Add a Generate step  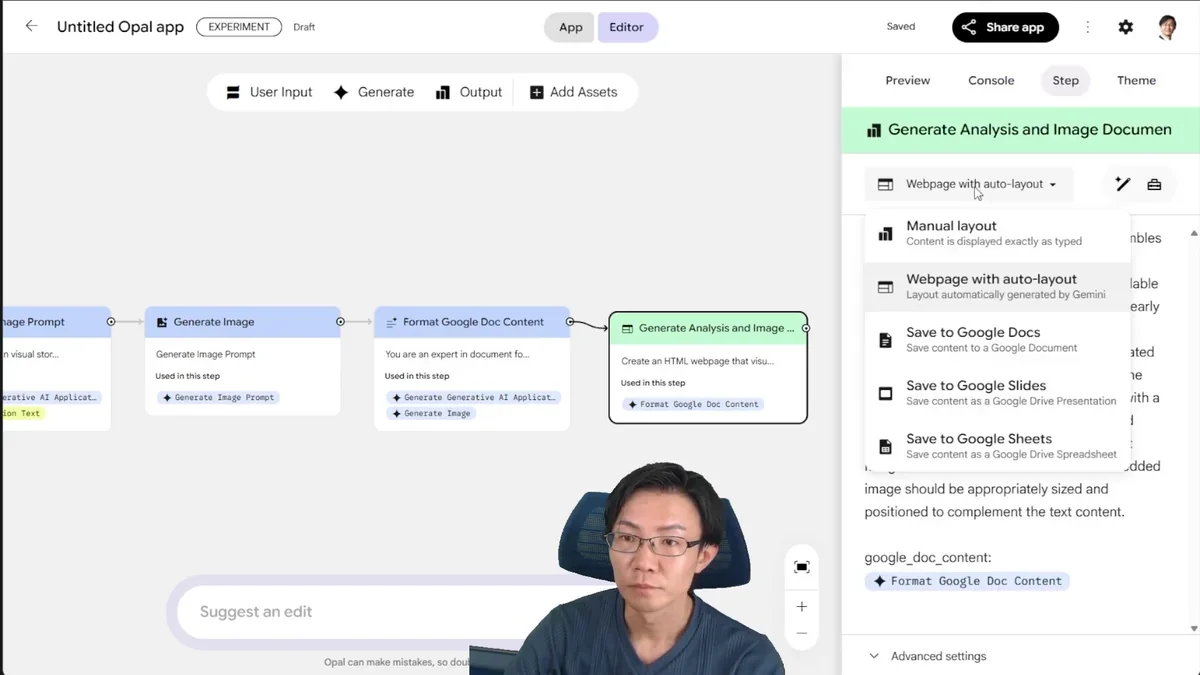pyautogui.click(x=374, y=92)
